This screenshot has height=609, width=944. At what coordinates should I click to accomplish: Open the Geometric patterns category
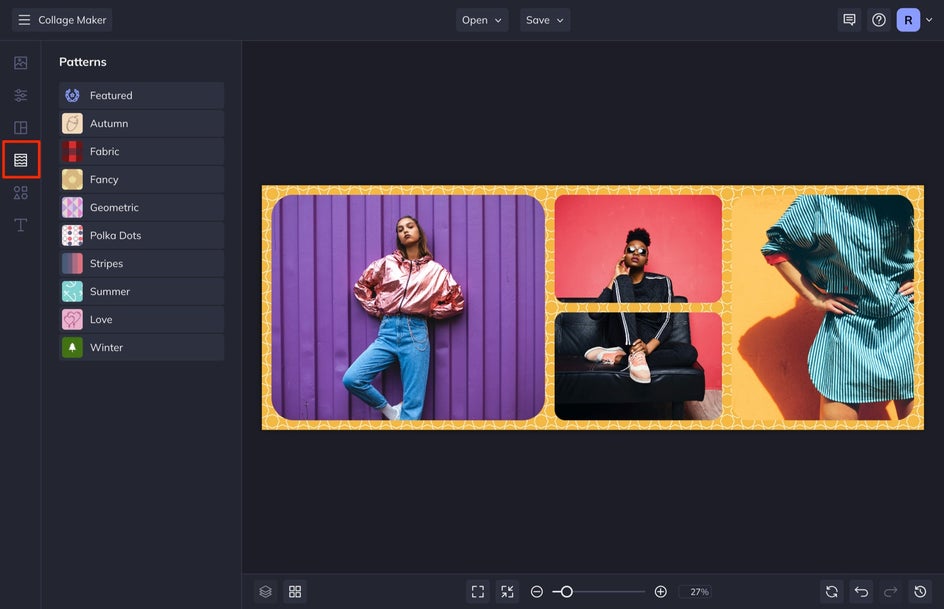pyautogui.click(x=141, y=208)
